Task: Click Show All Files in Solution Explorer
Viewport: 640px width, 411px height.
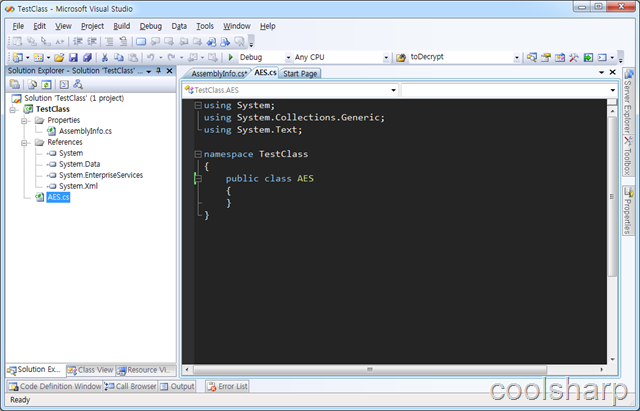Action: pos(32,84)
